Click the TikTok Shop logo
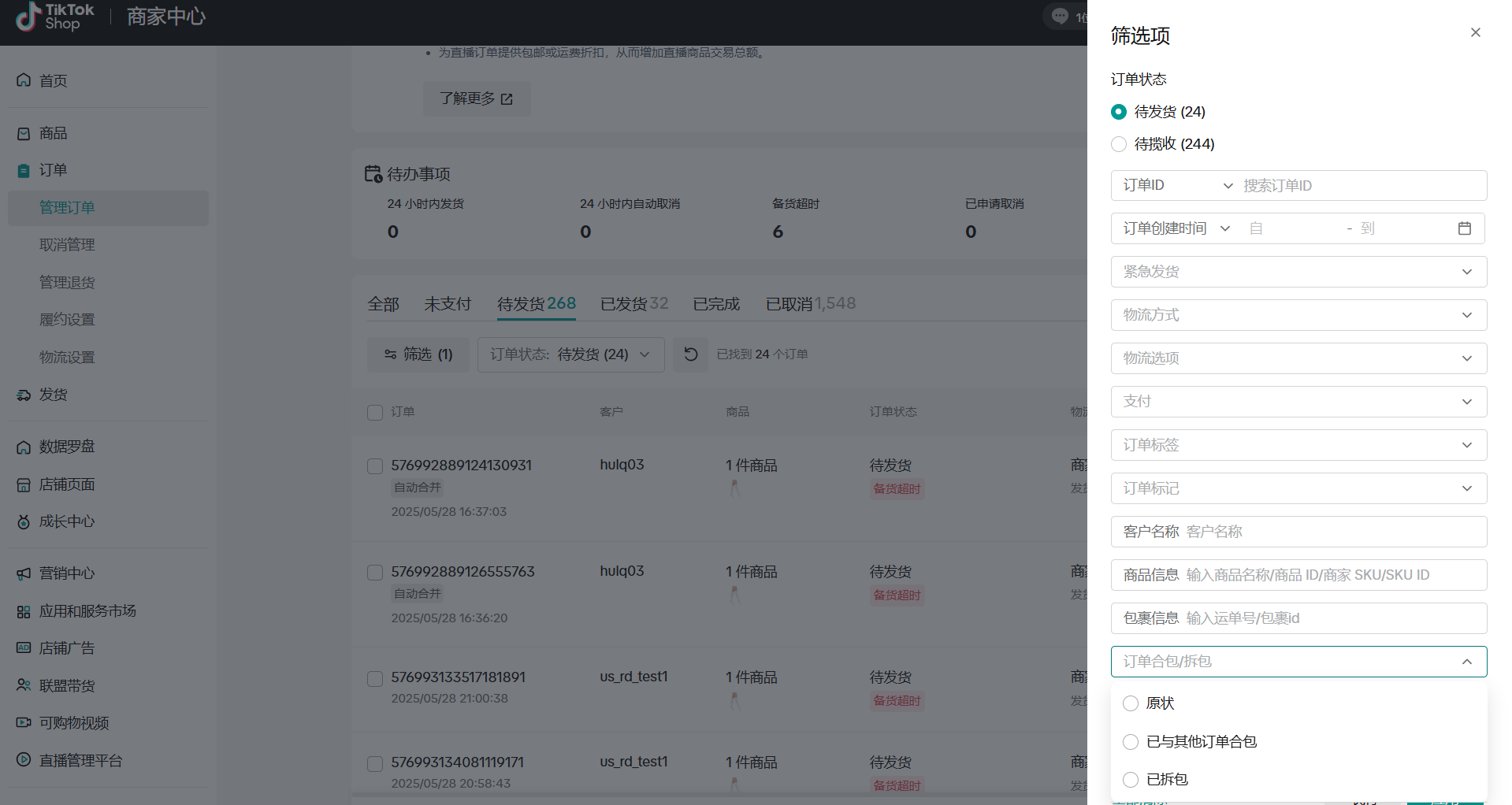This screenshot has width=1512, height=805. tap(55, 17)
